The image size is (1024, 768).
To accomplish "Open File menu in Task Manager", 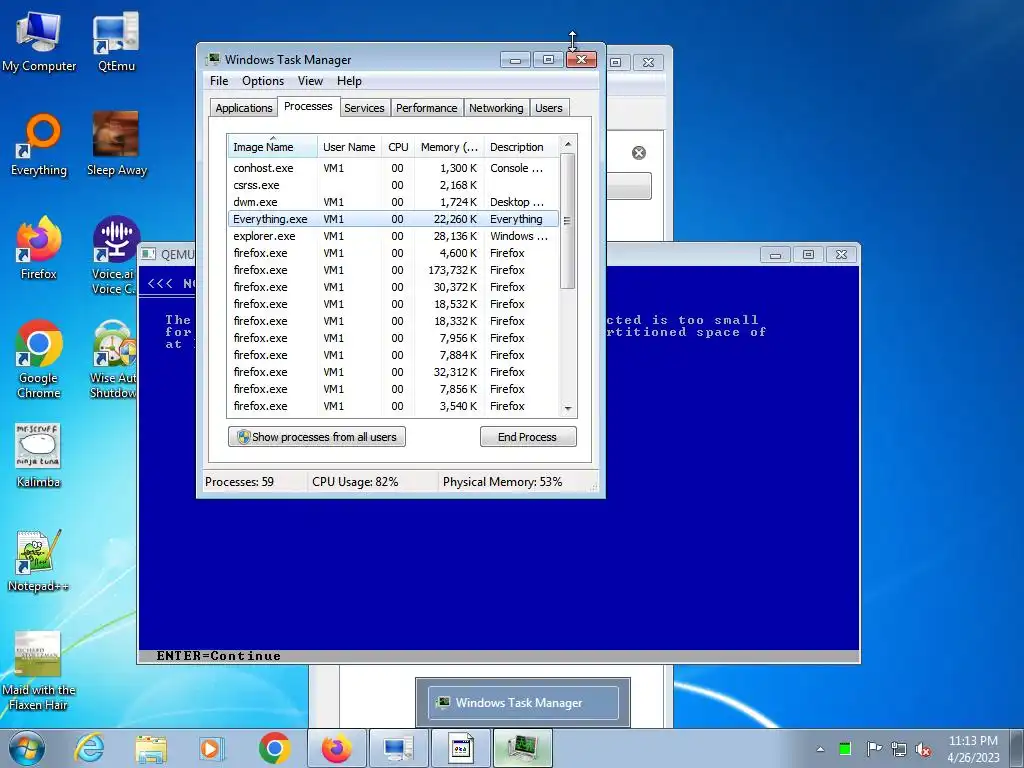I will tap(219, 81).
